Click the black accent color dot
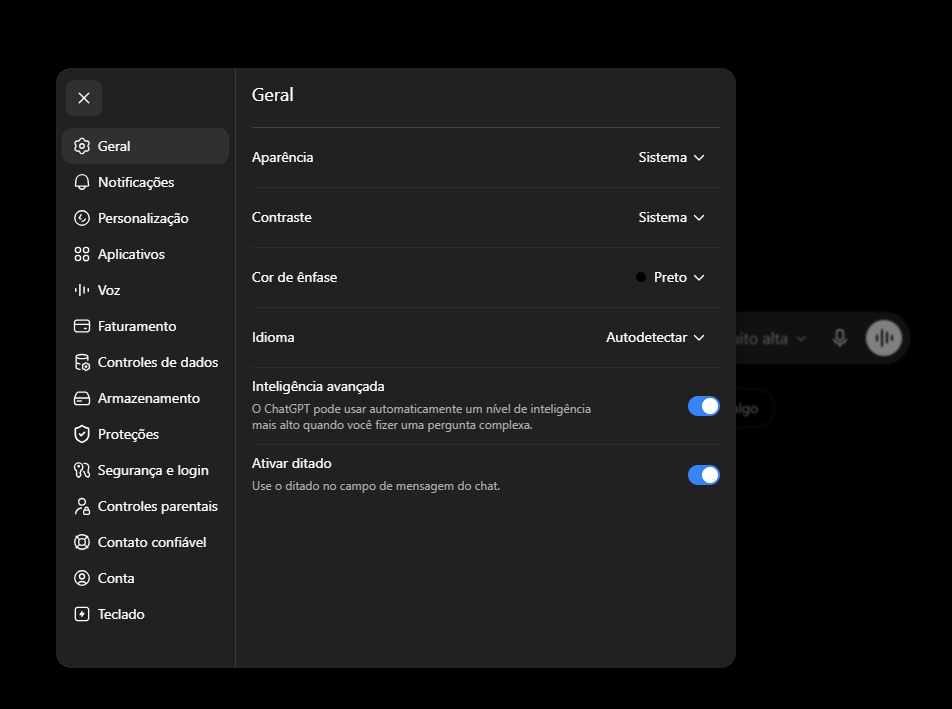The height and width of the screenshot is (709, 952). [641, 277]
